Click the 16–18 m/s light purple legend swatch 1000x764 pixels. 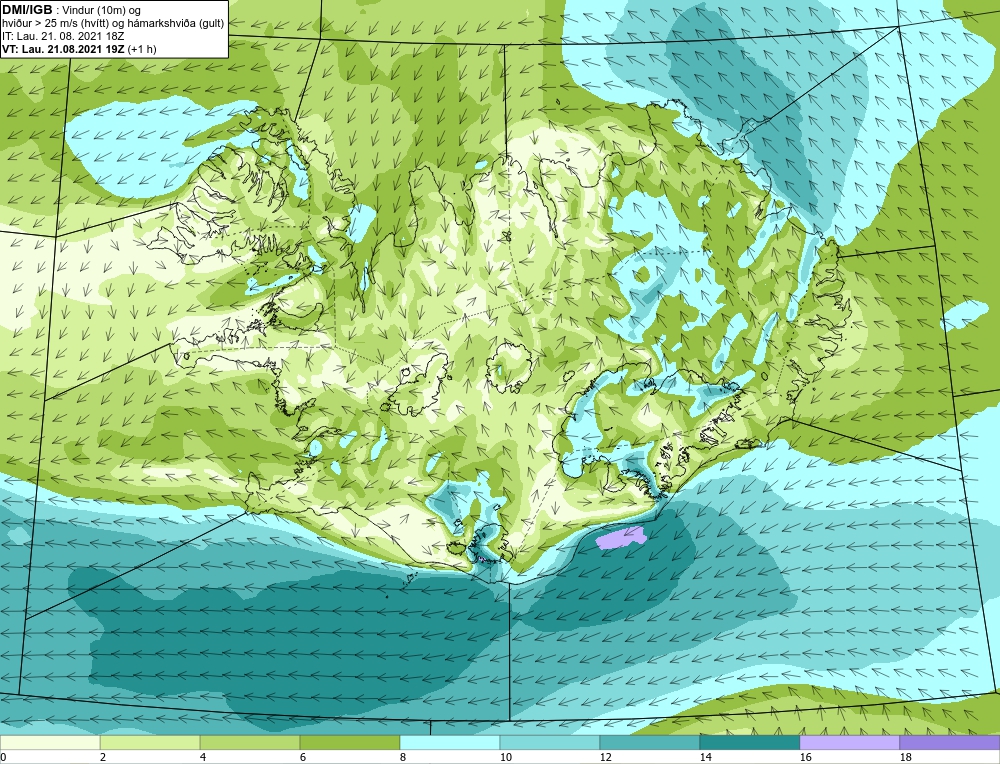coord(849,743)
